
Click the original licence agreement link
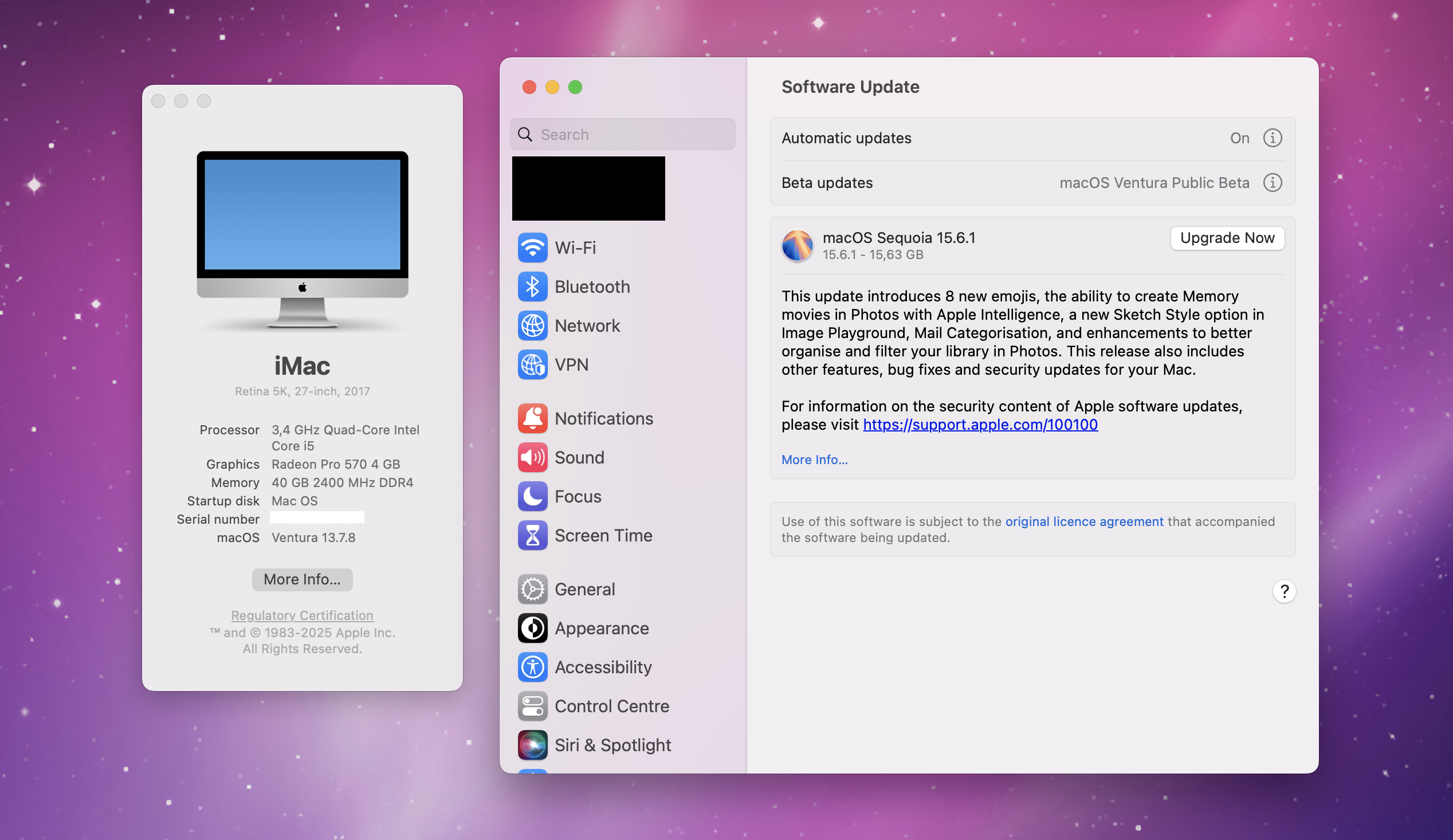1084,522
